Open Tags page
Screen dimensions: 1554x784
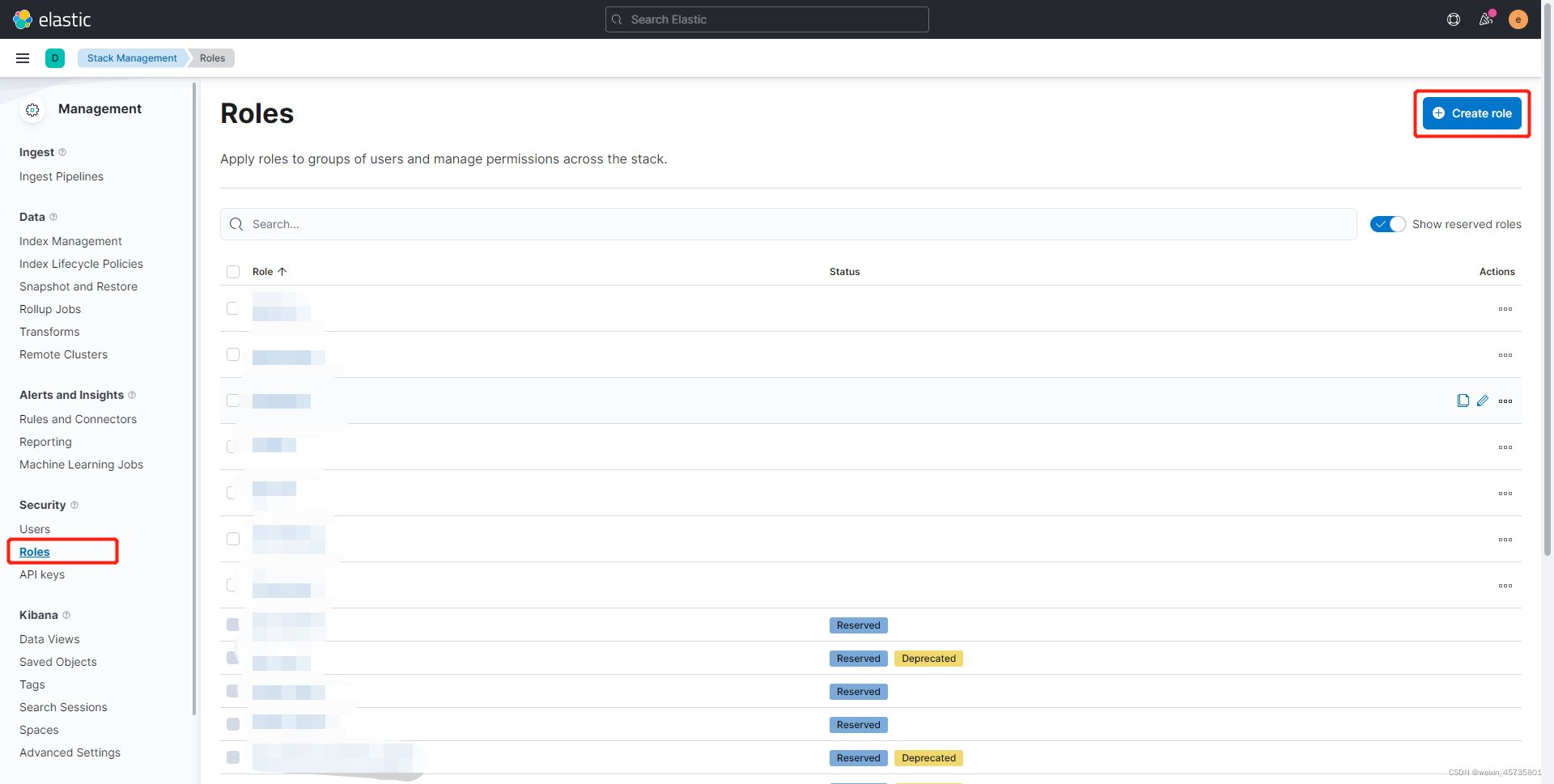click(32, 684)
